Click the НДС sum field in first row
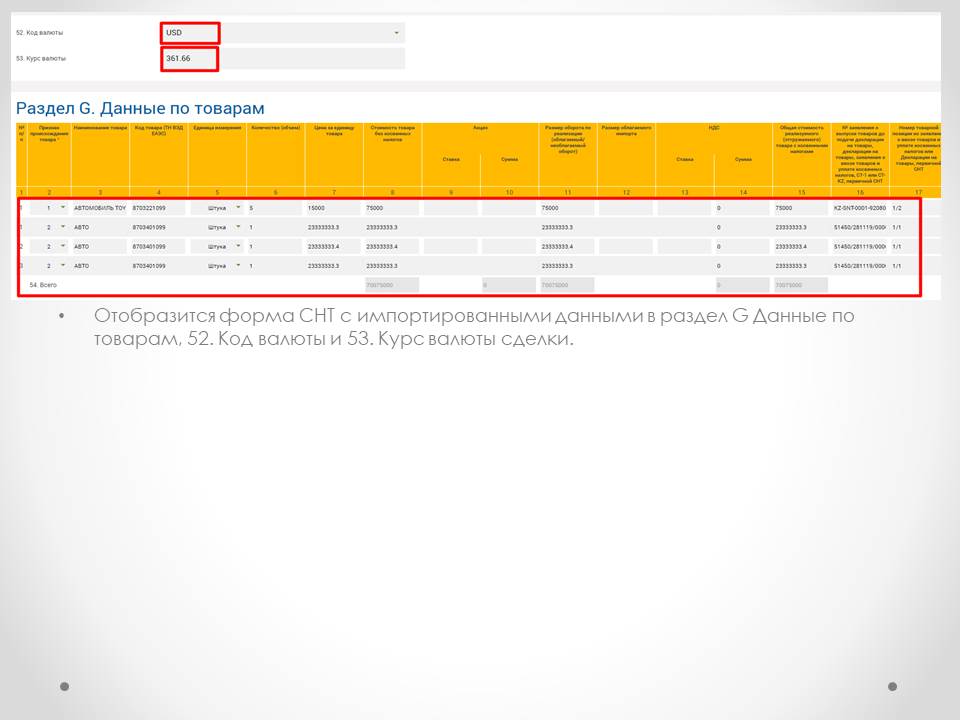Screen dimensions: 960x720 click(x=742, y=208)
